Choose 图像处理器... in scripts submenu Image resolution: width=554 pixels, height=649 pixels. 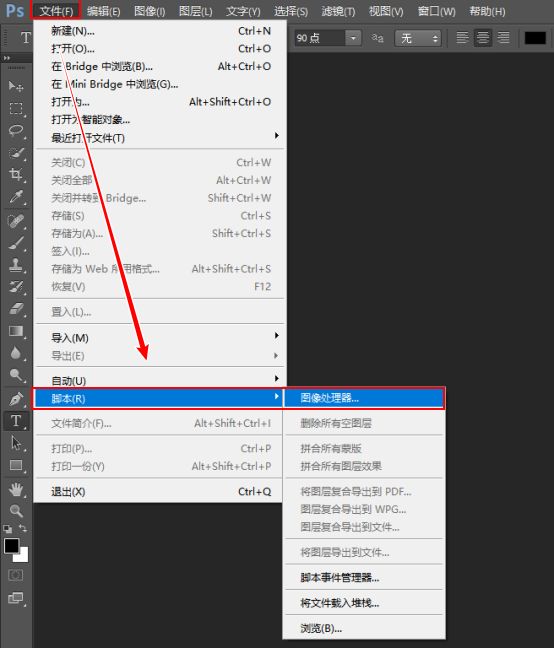click(x=364, y=398)
